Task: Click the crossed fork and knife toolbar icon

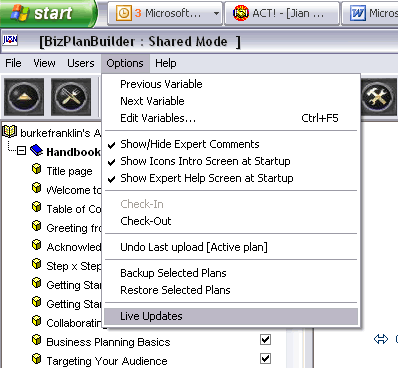Action: (x=71, y=97)
